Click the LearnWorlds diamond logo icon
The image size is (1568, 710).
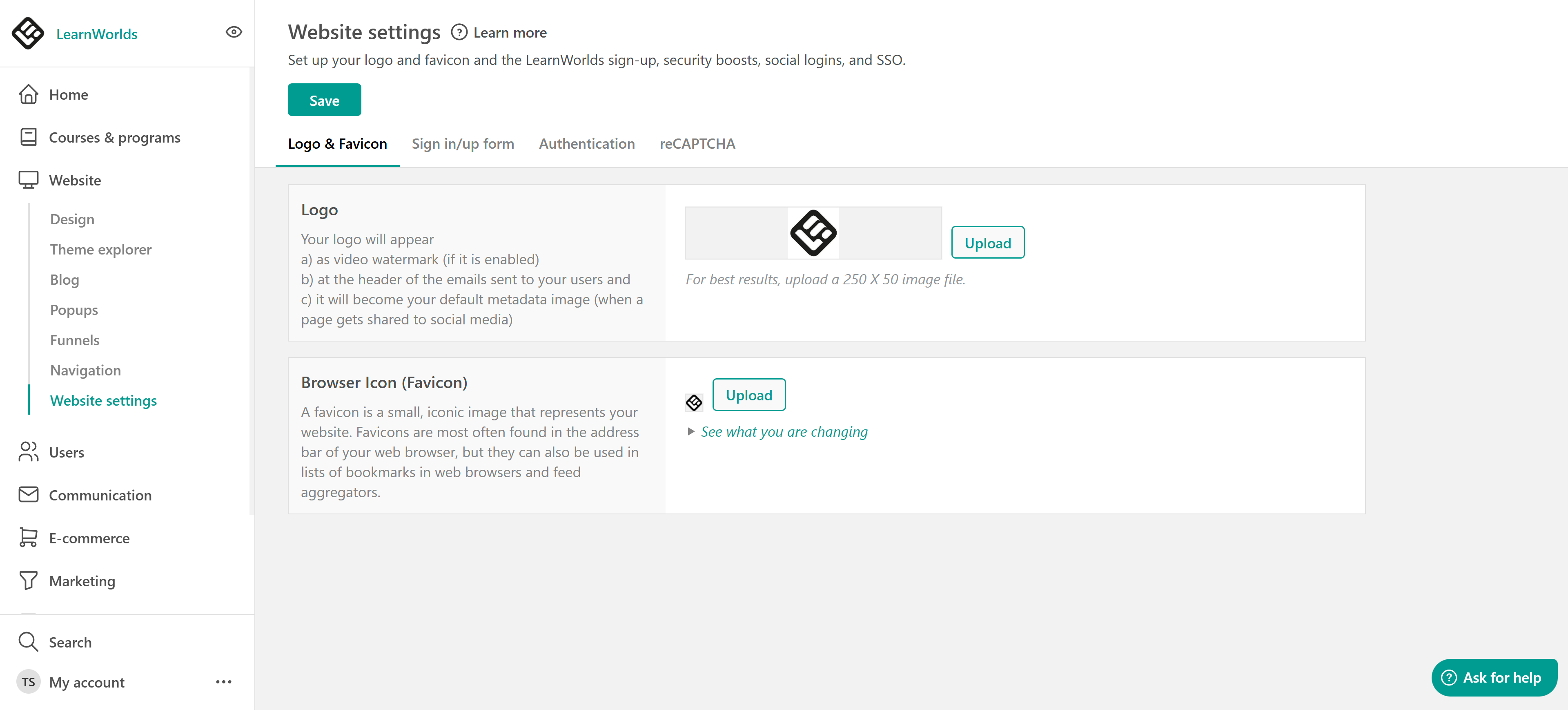click(x=28, y=33)
